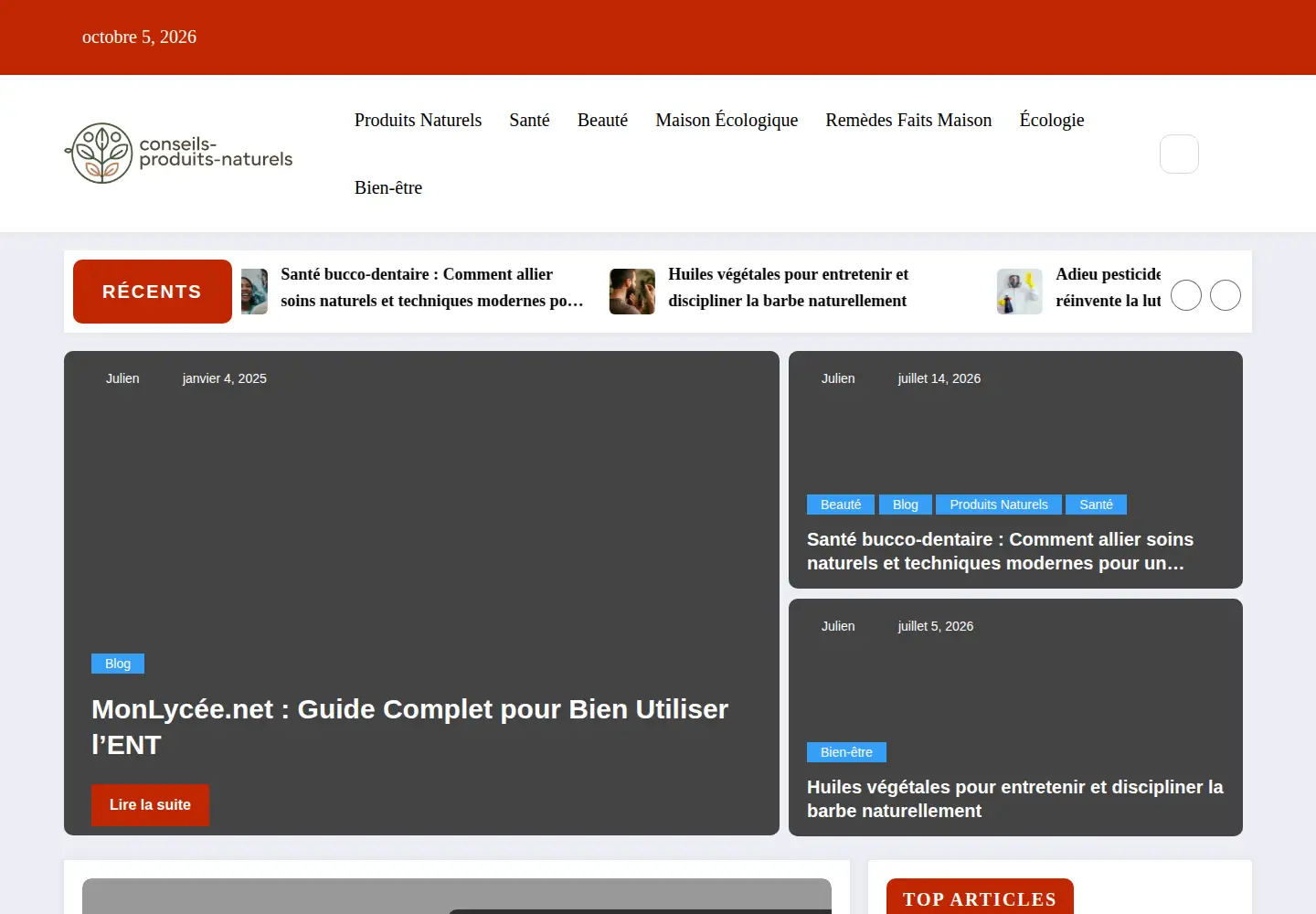The height and width of the screenshot is (914, 1316).
Task: Select the Bien-être tag on the card
Action: tap(846, 752)
